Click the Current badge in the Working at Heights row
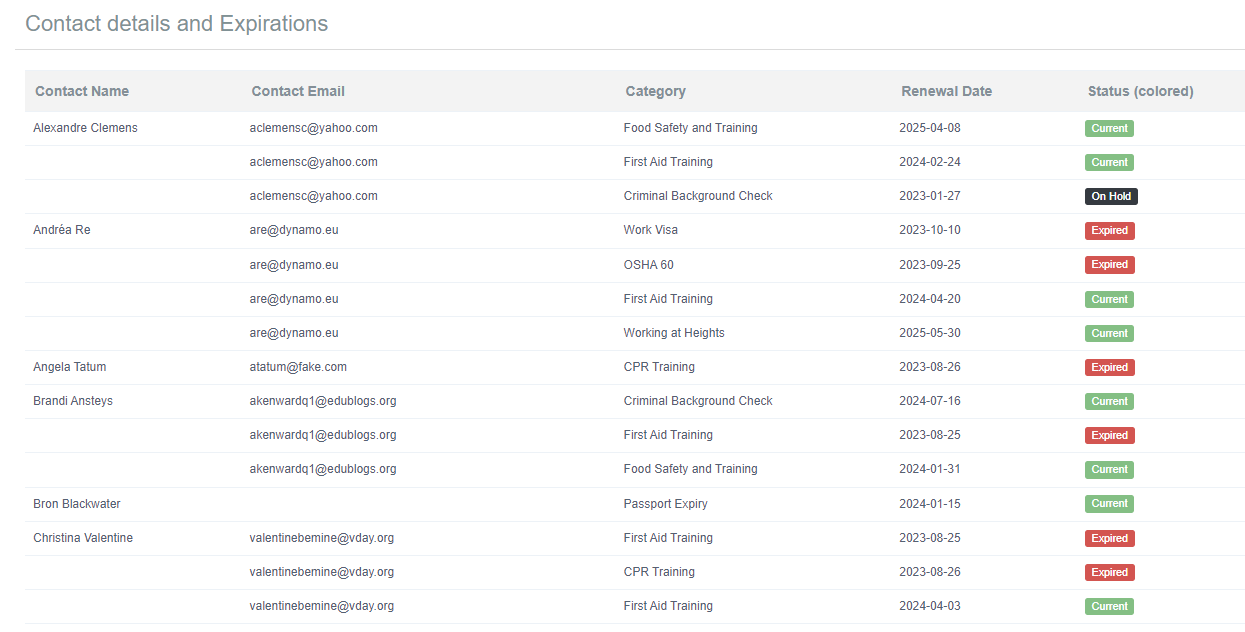 (1109, 333)
